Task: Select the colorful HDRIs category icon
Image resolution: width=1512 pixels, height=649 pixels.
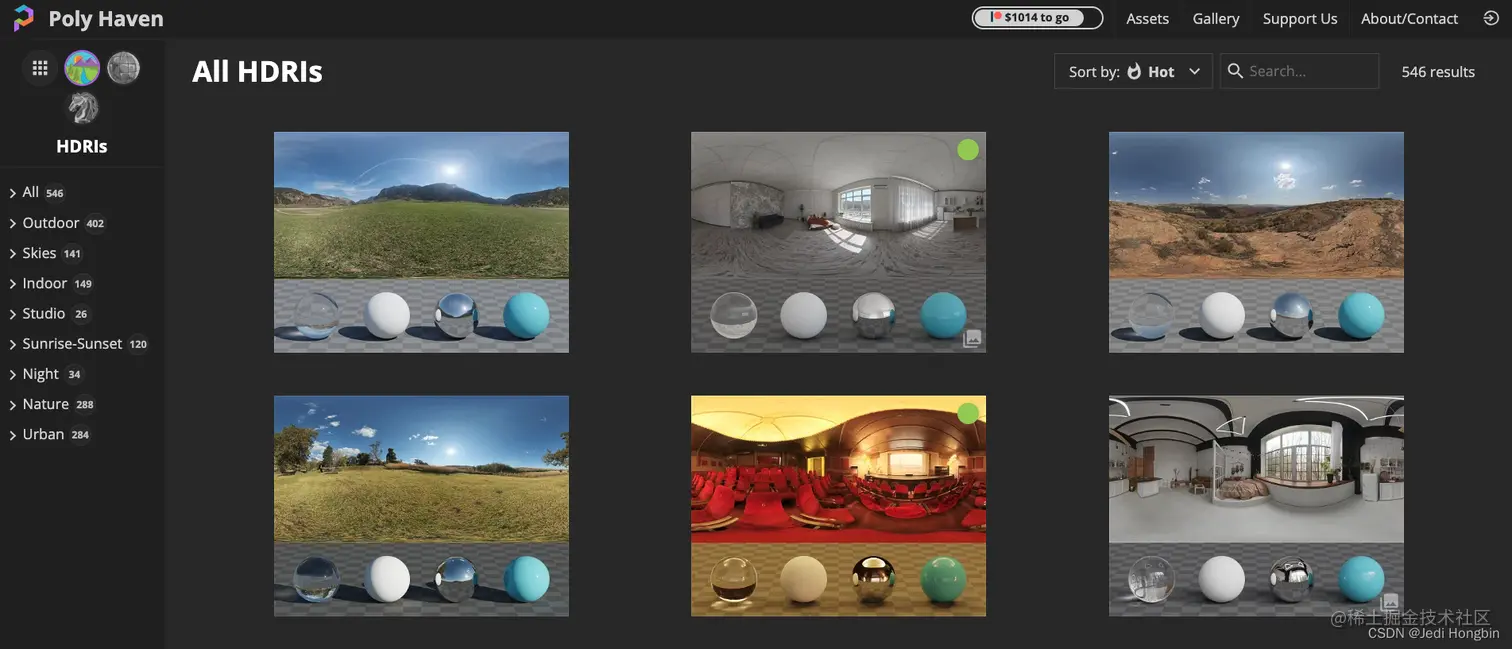Action: click(81, 66)
